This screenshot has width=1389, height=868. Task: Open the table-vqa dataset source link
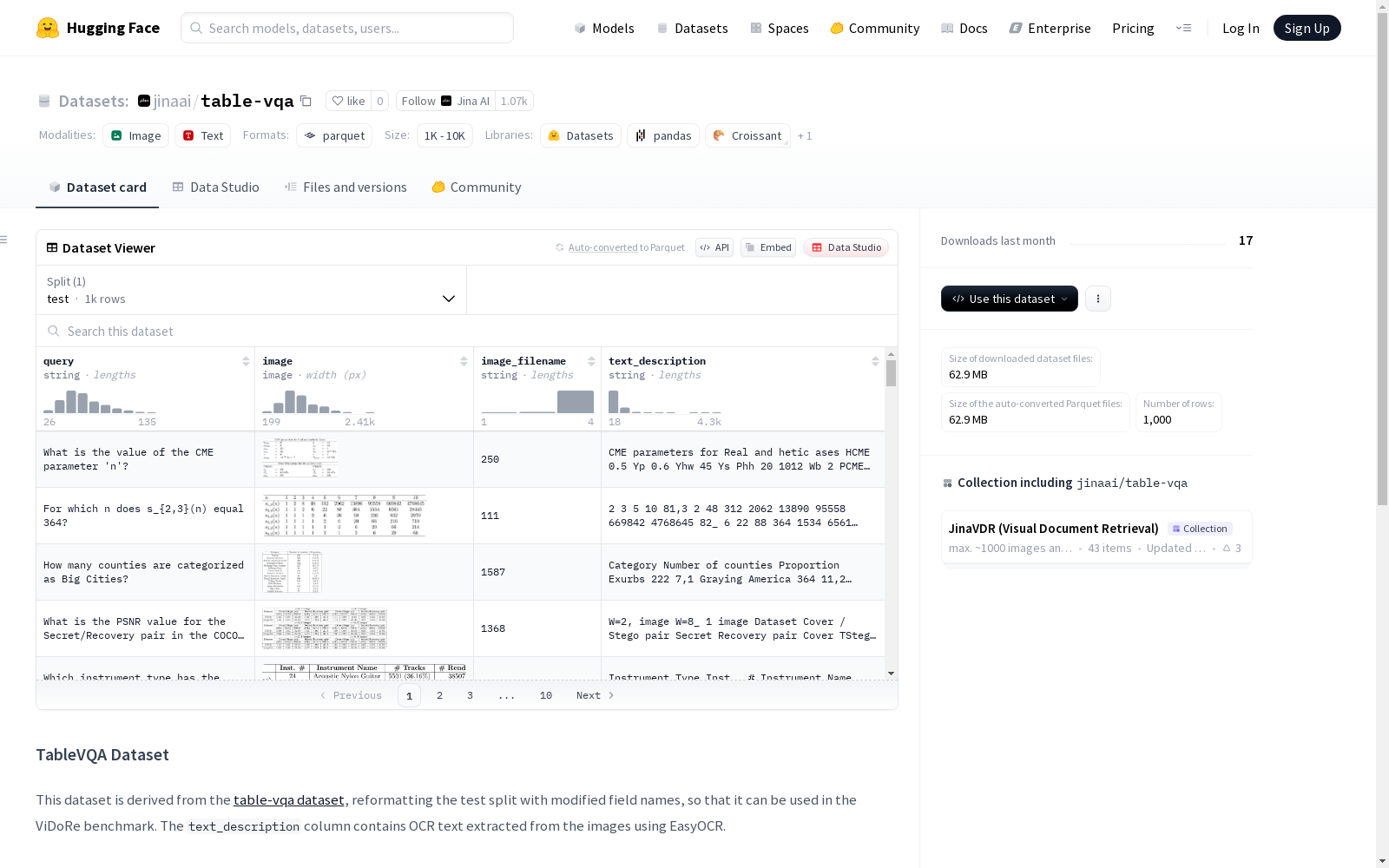[289, 799]
